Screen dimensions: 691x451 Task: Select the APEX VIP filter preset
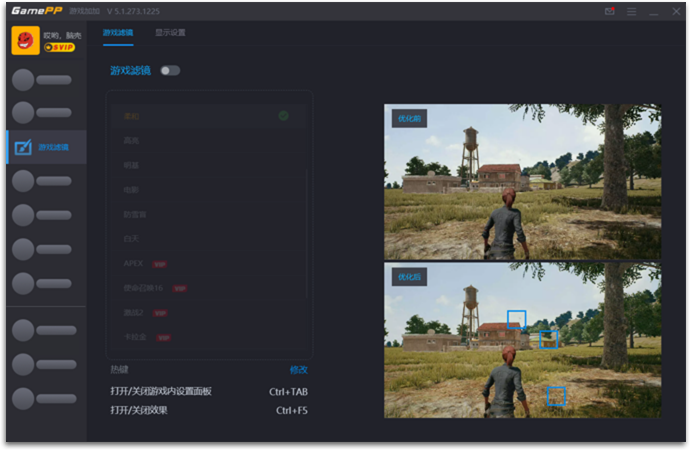tap(208, 264)
